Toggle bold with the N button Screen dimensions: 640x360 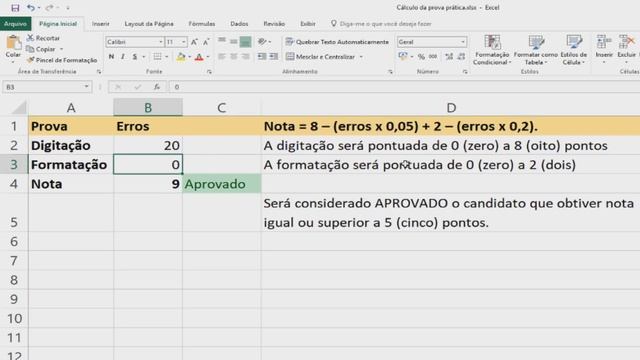click(x=111, y=57)
